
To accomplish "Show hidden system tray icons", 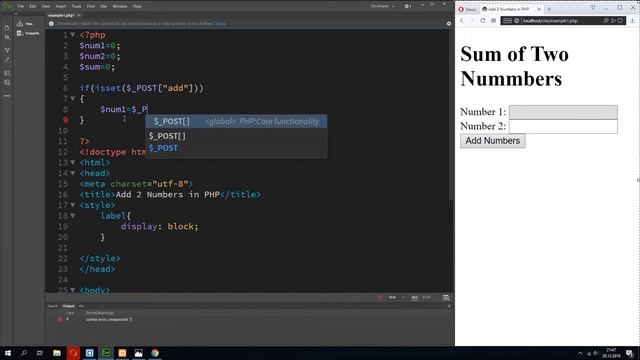I will click(x=580, y=353).
